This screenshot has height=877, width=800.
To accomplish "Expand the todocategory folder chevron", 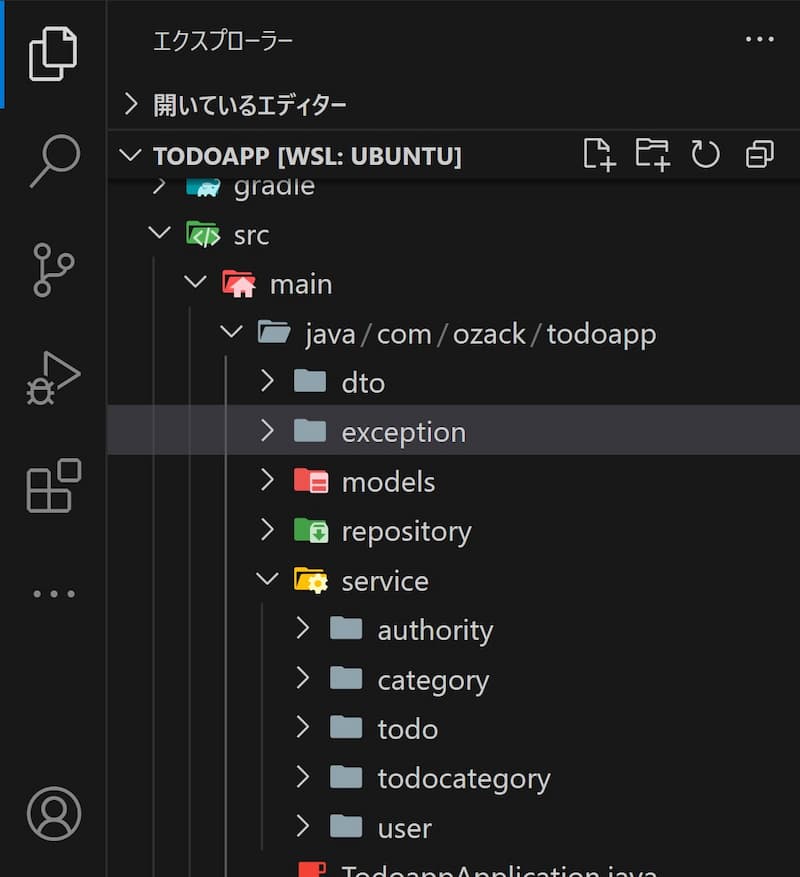I will click(303, 777).
